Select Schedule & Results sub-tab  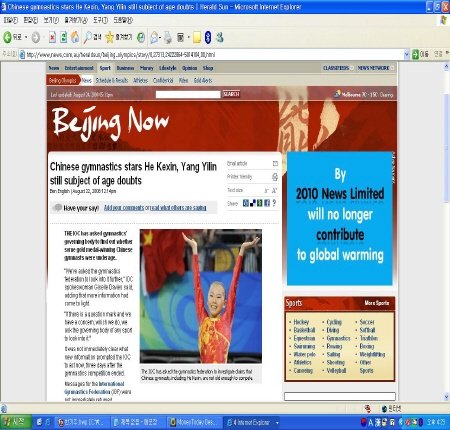112,80
